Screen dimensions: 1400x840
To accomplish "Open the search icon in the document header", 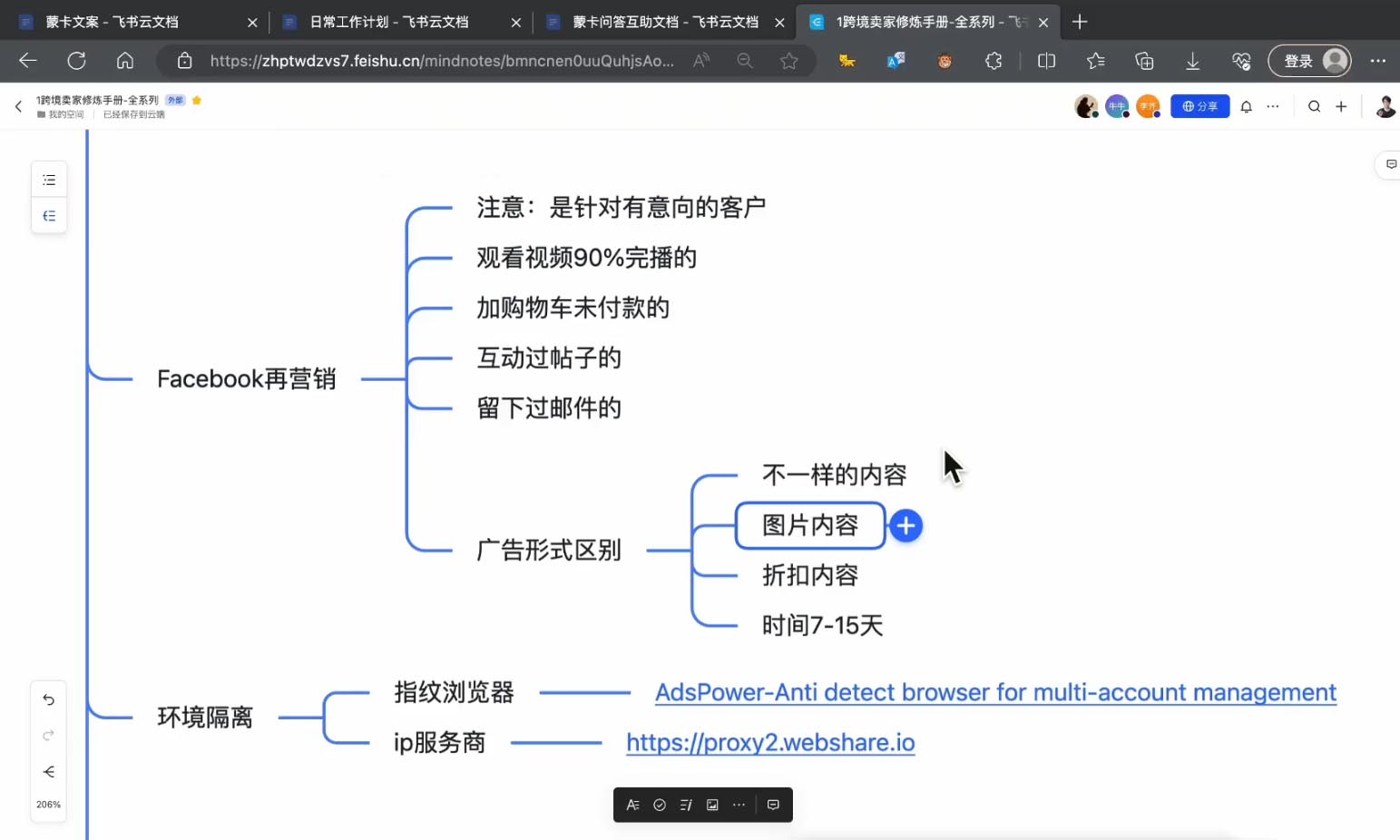I will click(x=1314, y=106).
